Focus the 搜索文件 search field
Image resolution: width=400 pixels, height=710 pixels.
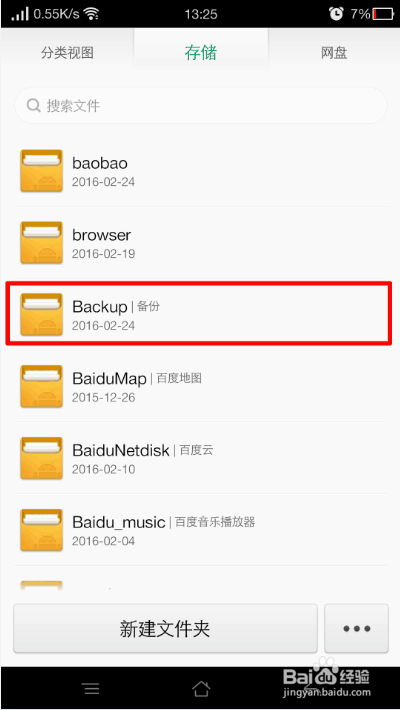click(x=201, y=106)
